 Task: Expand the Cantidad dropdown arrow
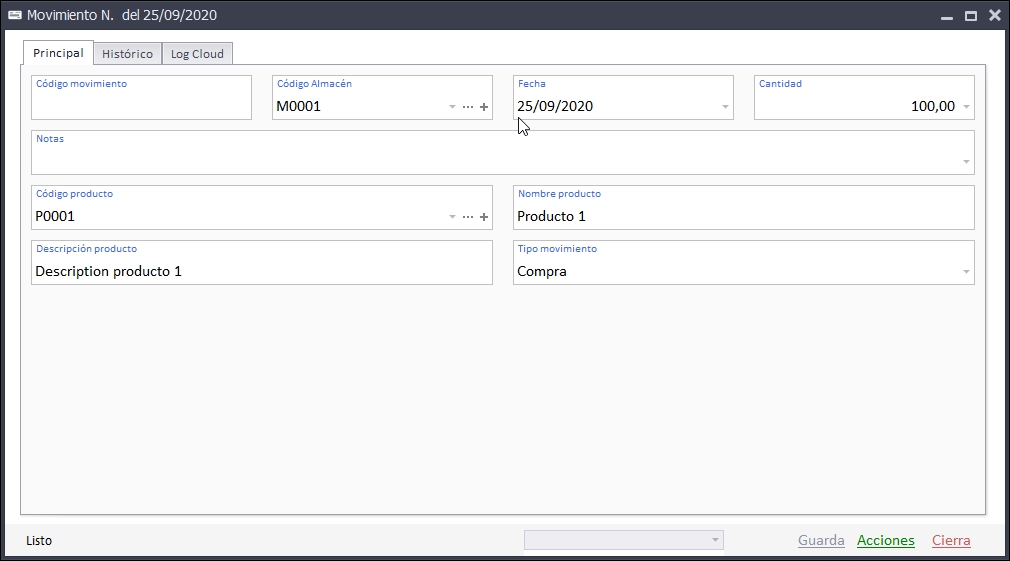coord(966,107)
